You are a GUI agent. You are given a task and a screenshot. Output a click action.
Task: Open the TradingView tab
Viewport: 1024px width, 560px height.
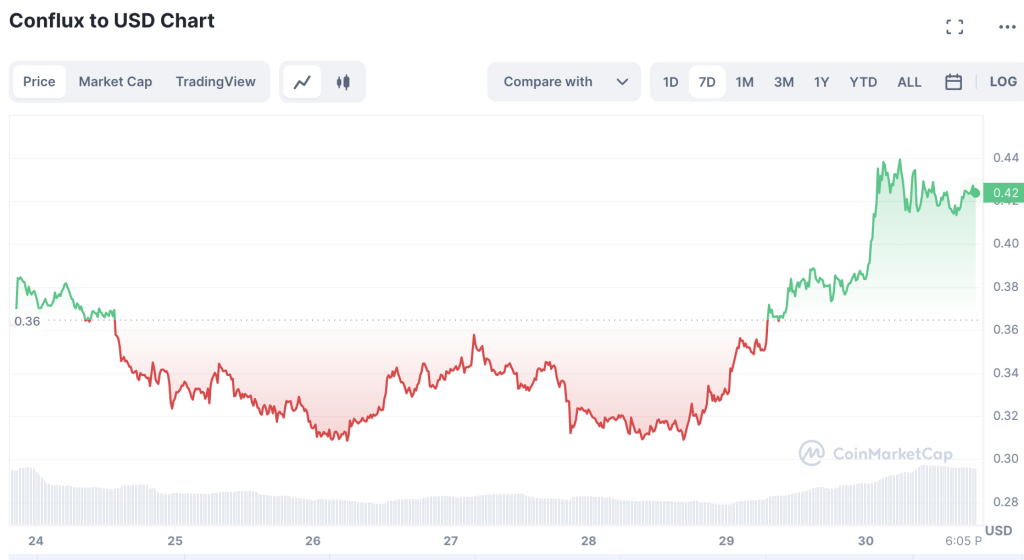pos(215,82)
